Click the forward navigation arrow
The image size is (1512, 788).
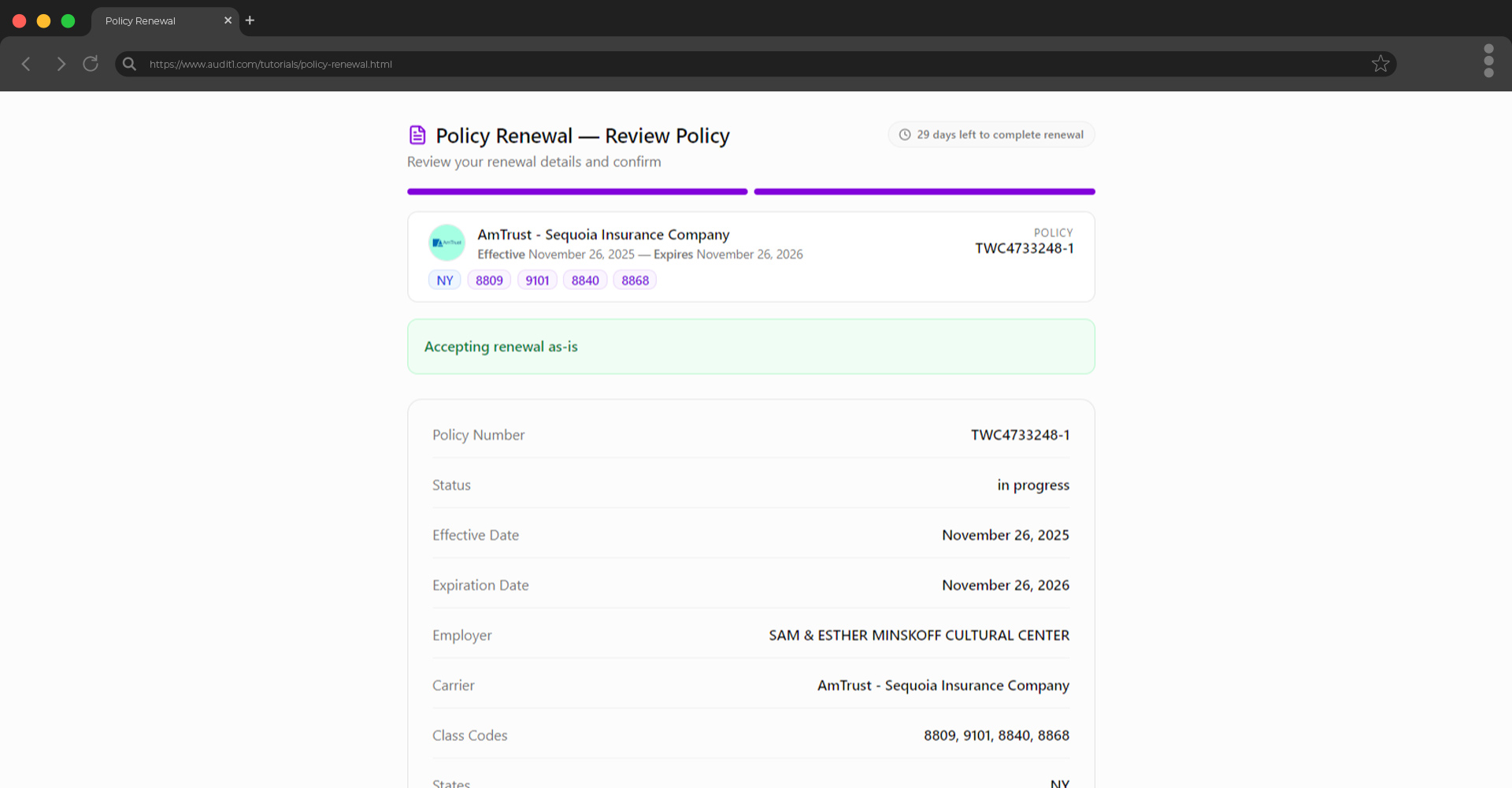61,64
